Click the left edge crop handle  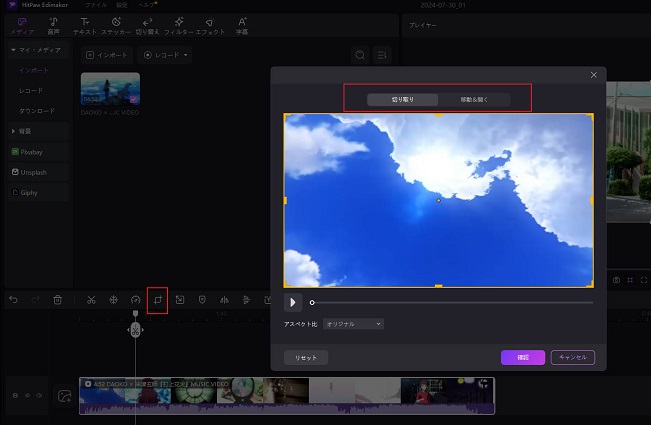pyautogui.click(x=285, y=200)
